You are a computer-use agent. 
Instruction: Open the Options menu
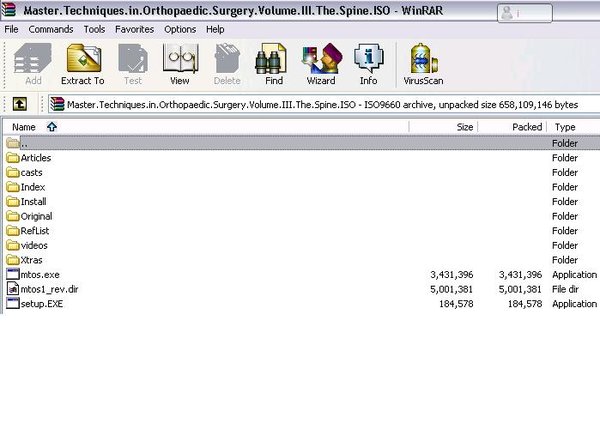tap(180, 30)
